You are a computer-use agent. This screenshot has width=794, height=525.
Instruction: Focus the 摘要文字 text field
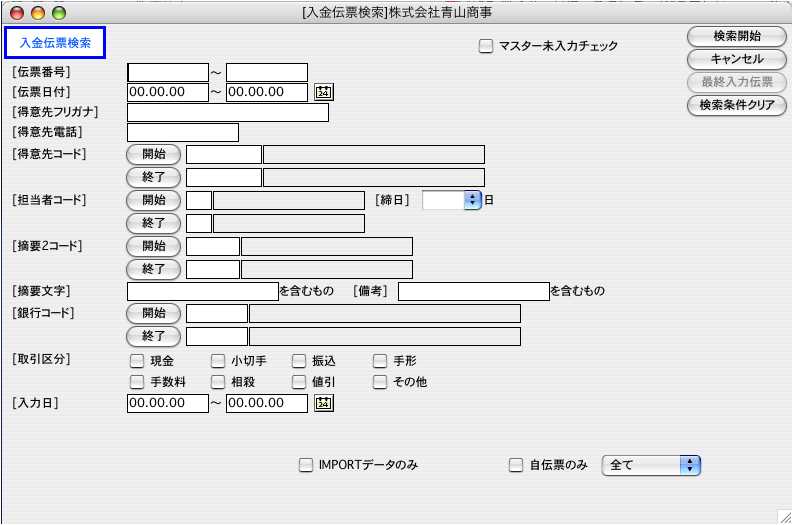[x=202, y=291]
